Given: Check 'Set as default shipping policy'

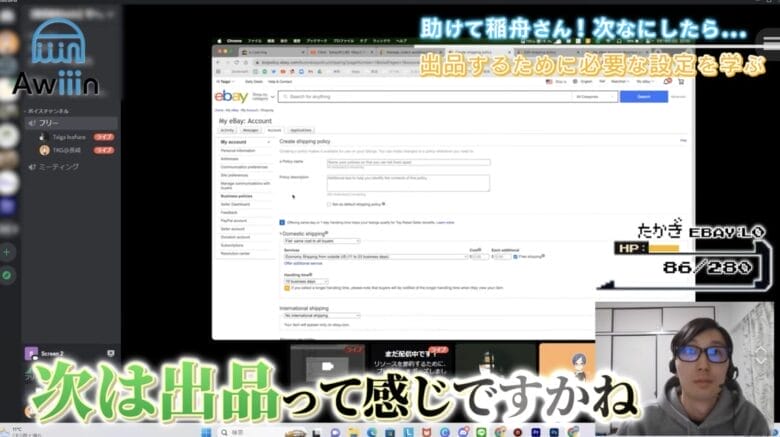Looking at the screenshot, I should pyautogui.click(x=329, y=205).
